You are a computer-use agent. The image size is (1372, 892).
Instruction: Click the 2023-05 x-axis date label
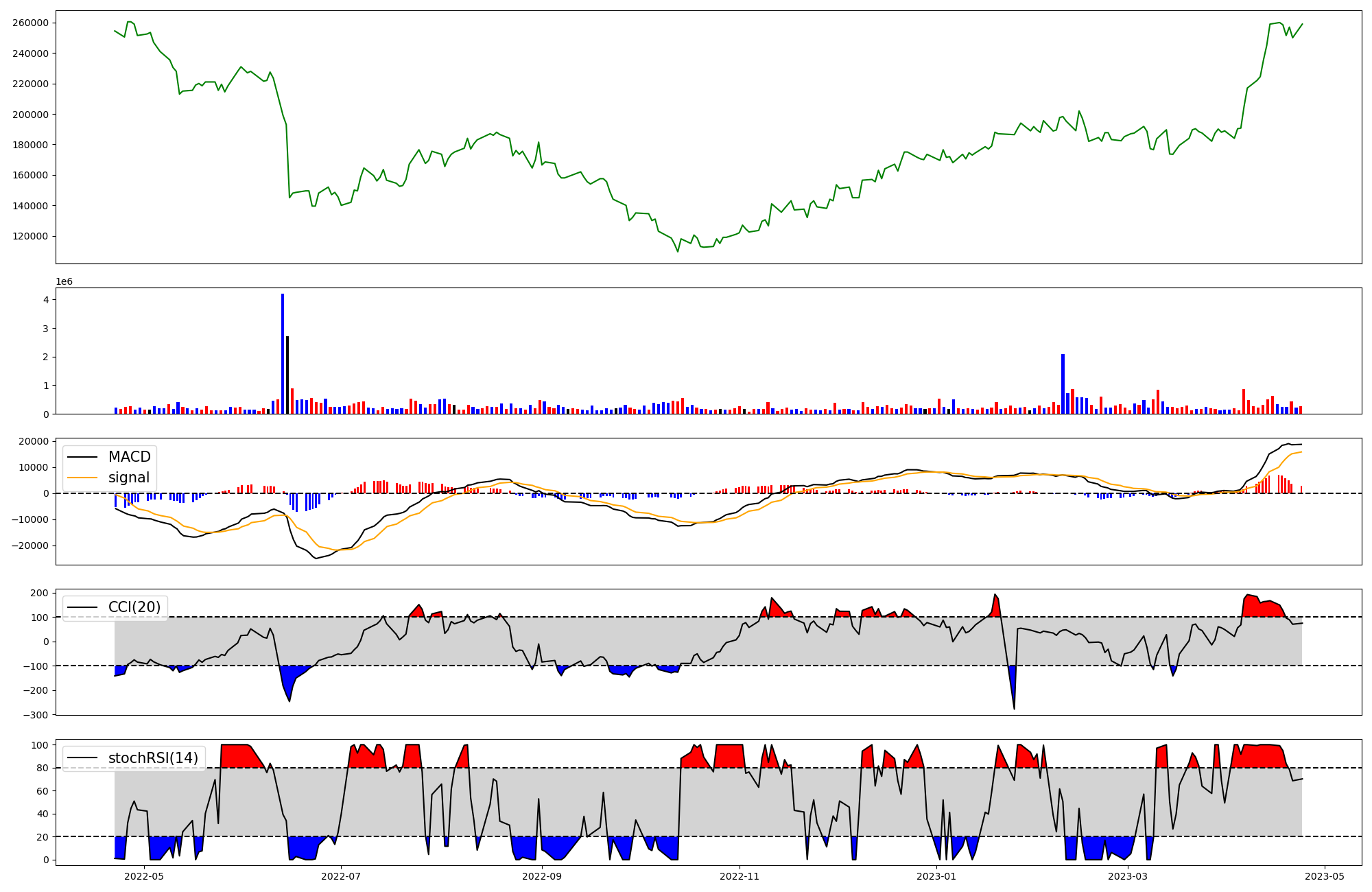pos(1324,876)
